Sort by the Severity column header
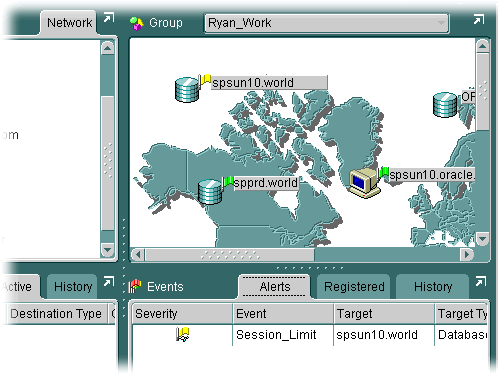The height and width of the screenshot is (375, 498). coord(182,314)
